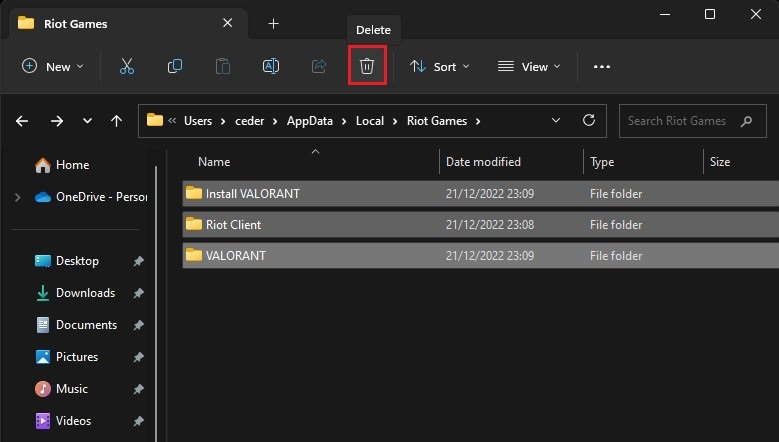Navigate to Local in address path
Viewport: 779px width, 442px height.
(370, 121)
